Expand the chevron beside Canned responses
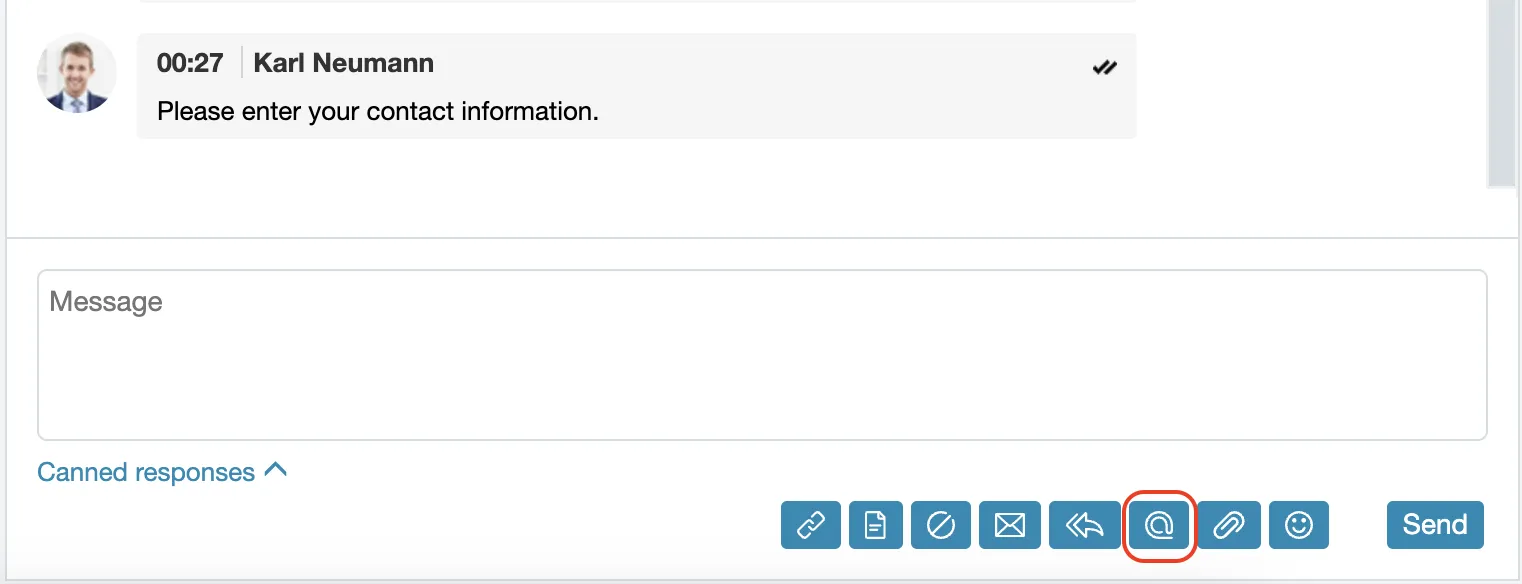Screen dimensions: 1522x584 coord(275,469)
